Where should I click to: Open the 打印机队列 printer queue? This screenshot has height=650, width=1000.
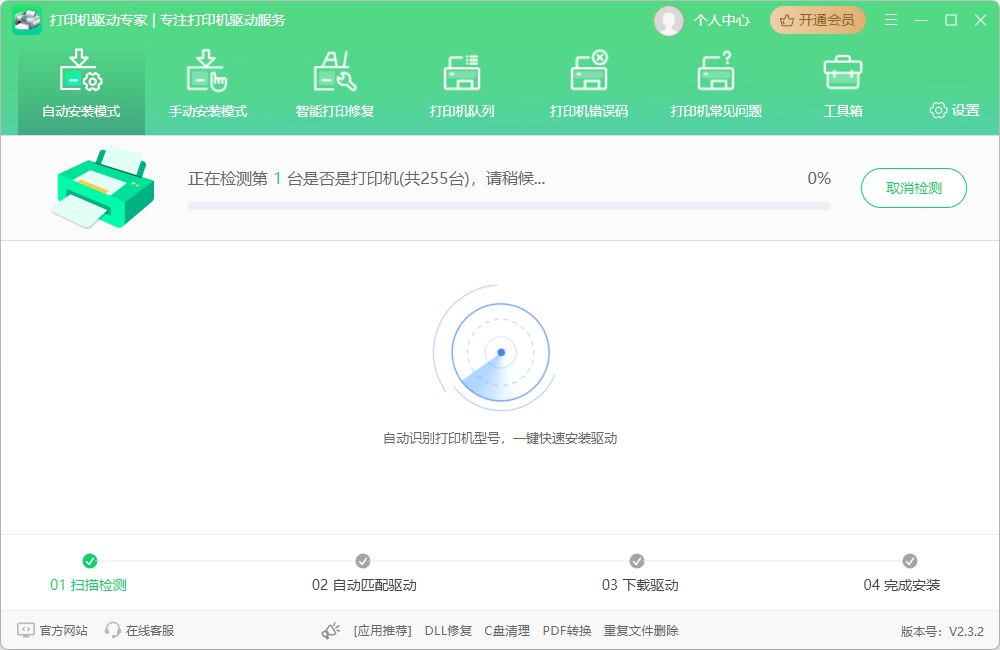[x=461, y=85]
